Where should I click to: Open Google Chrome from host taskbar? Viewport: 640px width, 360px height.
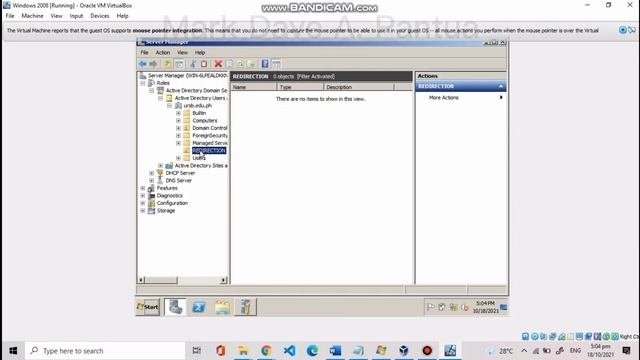[x=266, y=351]
